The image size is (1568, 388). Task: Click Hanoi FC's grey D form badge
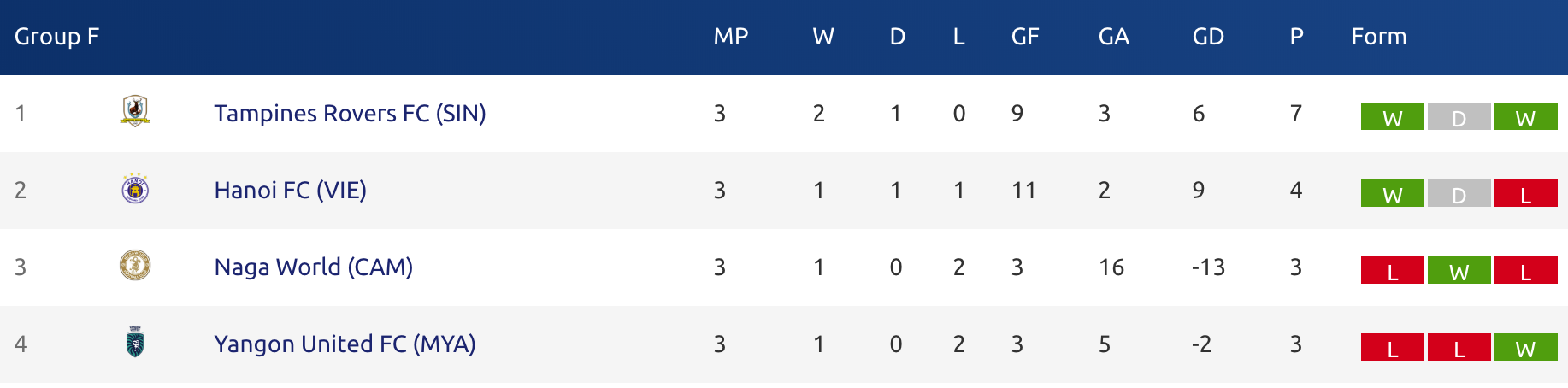pos(1459,194)
